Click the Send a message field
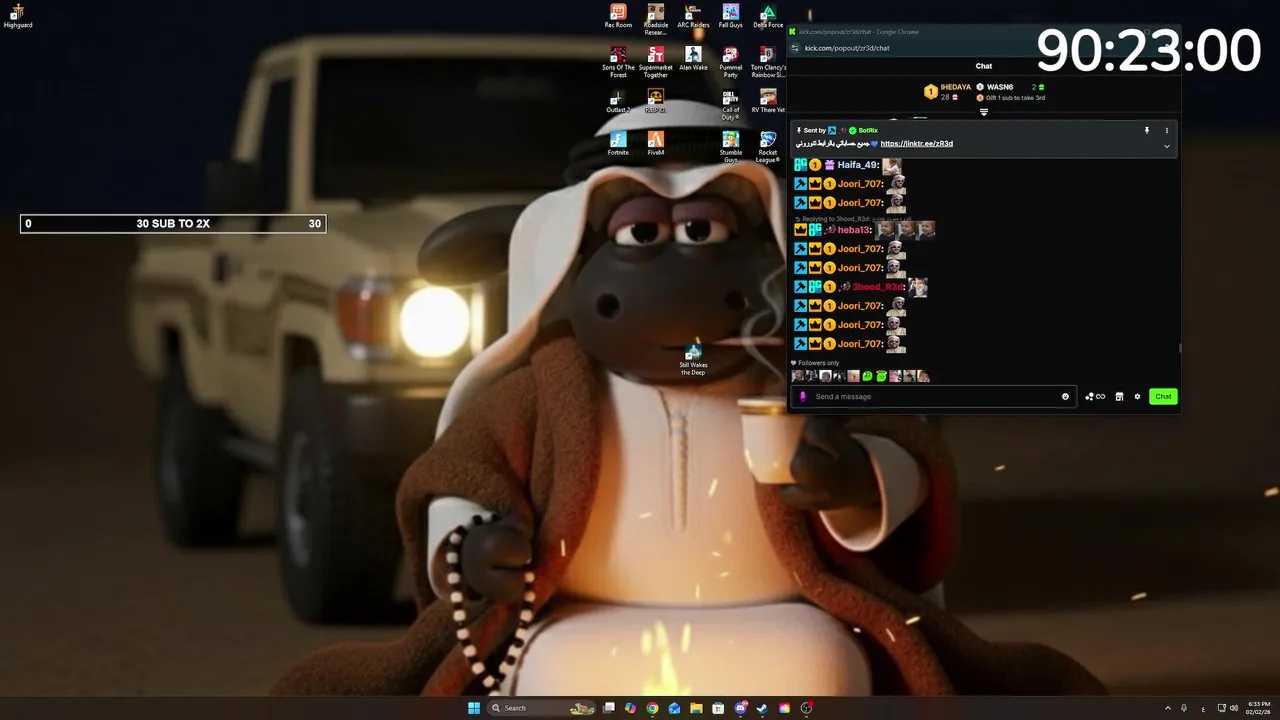 (933, 397)
